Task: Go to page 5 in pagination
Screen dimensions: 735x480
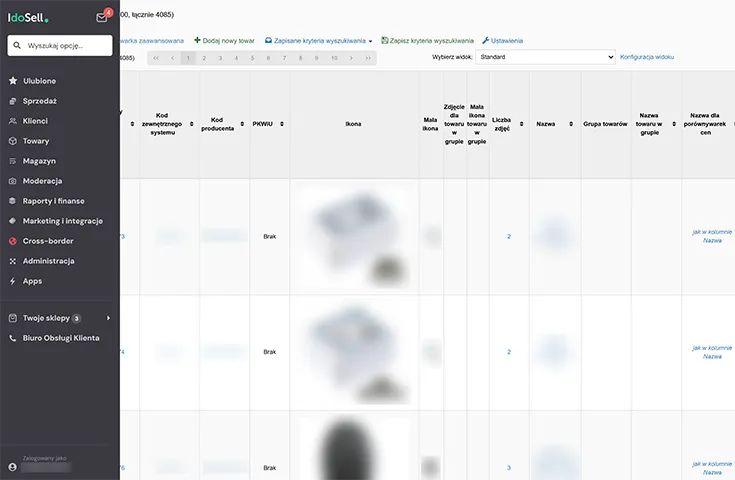Action: (x=252, y=58)
